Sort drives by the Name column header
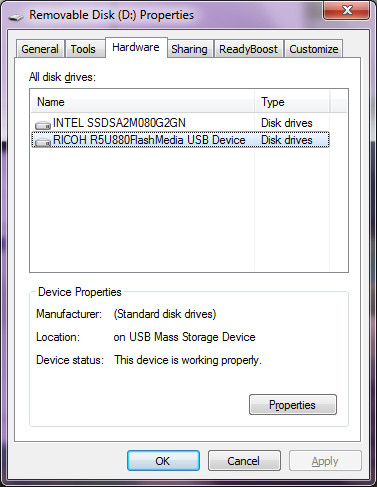This screenshot has width=377, height=487. [143, 102]
